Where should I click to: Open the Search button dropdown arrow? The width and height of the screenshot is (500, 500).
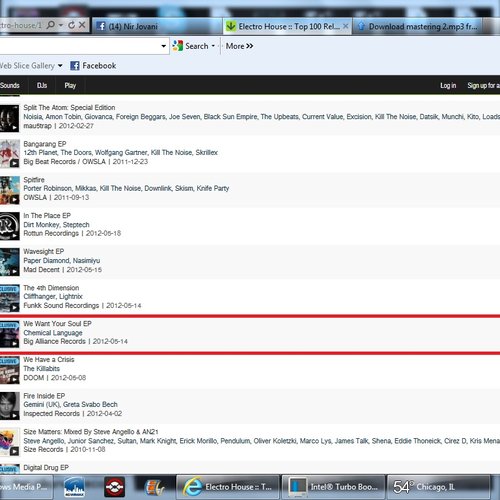213,46
